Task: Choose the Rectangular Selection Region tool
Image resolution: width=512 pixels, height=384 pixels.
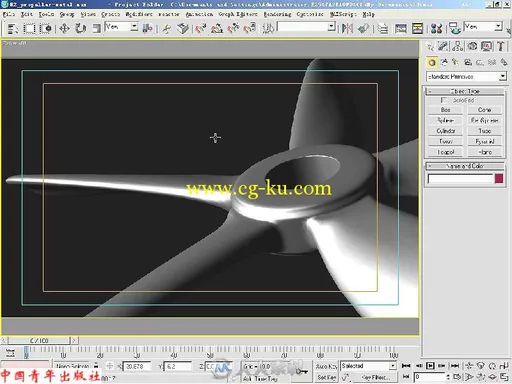Action: tap(29, 29)
